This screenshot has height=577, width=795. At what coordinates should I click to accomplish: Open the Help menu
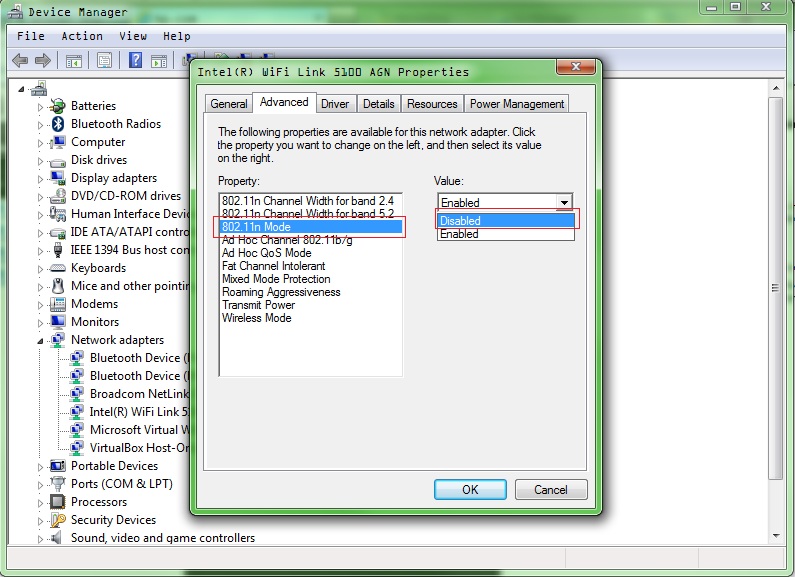coord(176,36)
